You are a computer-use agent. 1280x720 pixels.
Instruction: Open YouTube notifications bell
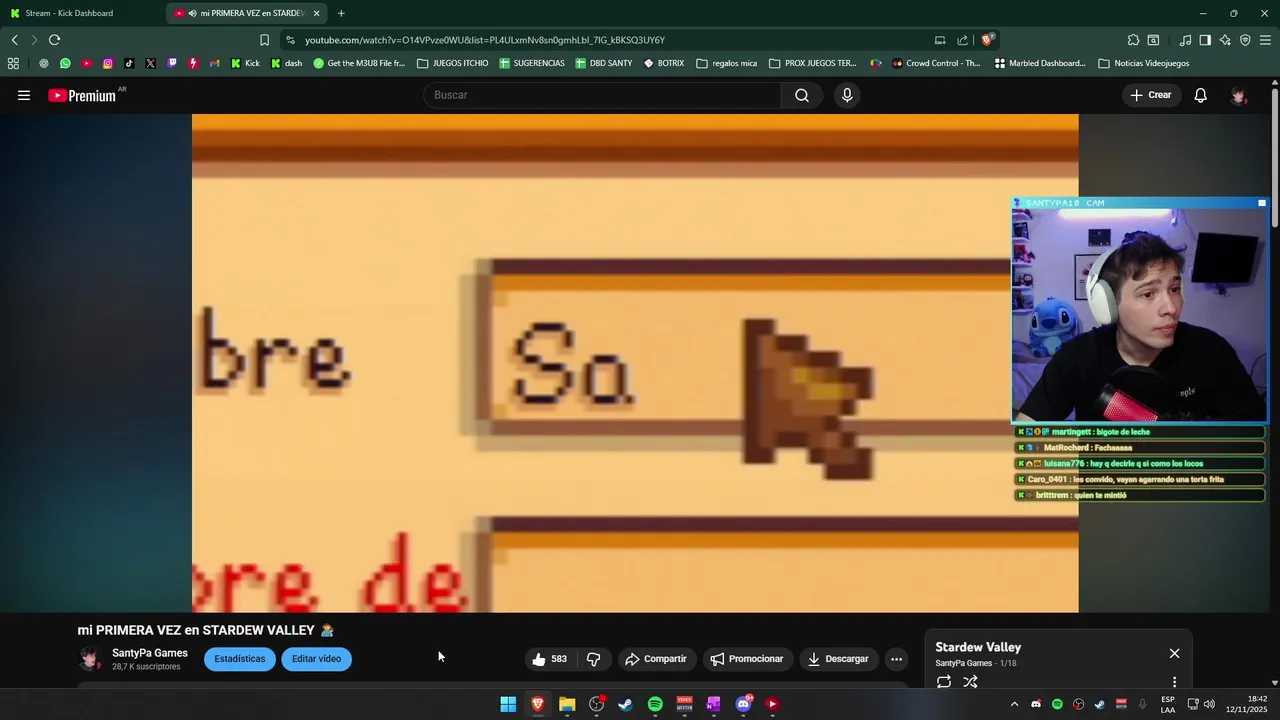point(1200,95)
